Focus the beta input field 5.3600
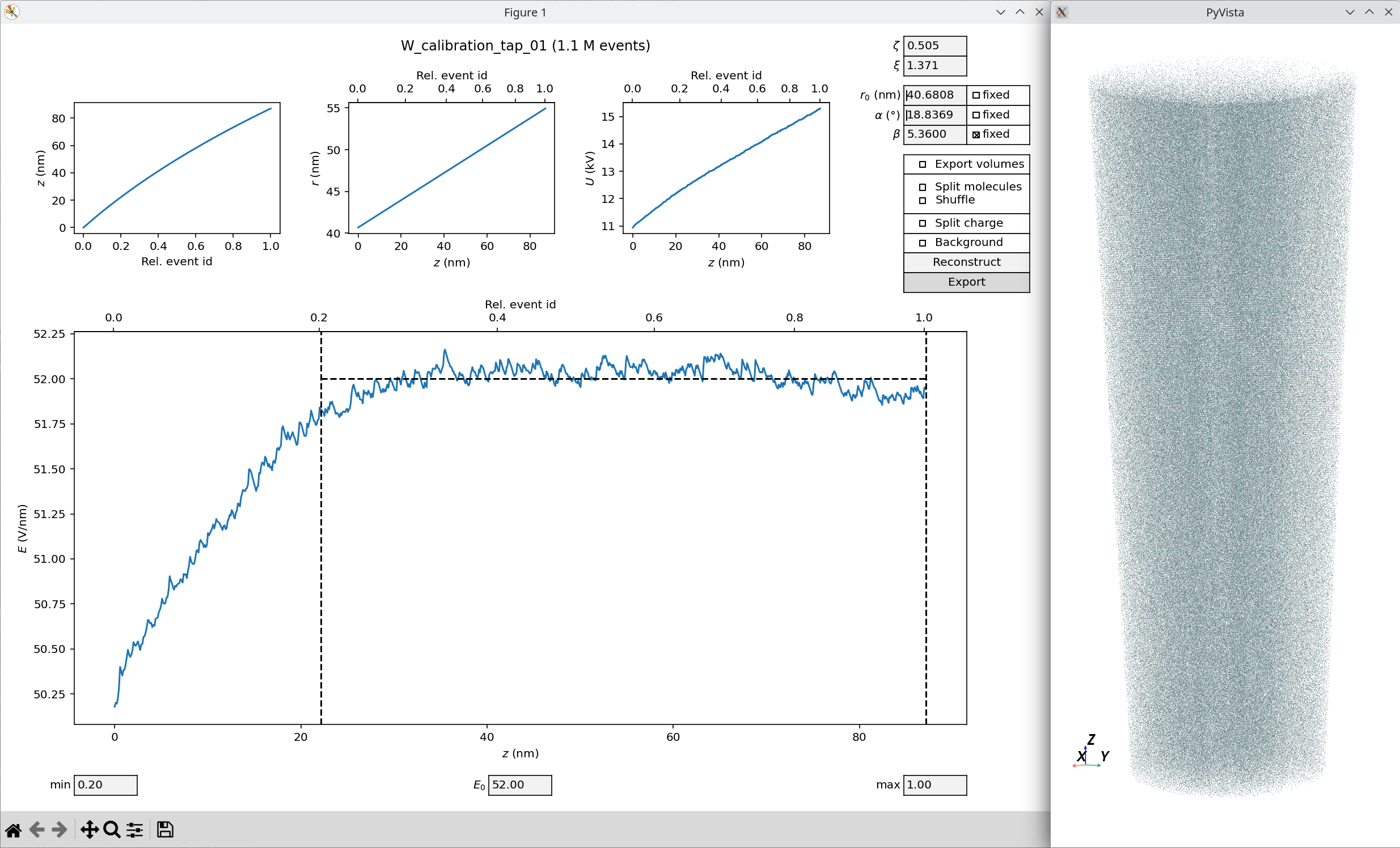1400x848 pixels. pyautogui.click(x=935, y=134)
